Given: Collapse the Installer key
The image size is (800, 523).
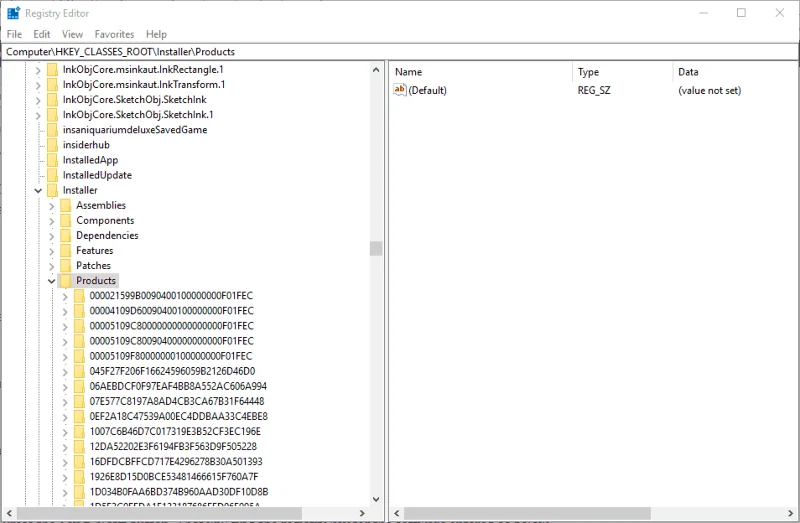Looking at the screenshot, I should click(38, 191).
